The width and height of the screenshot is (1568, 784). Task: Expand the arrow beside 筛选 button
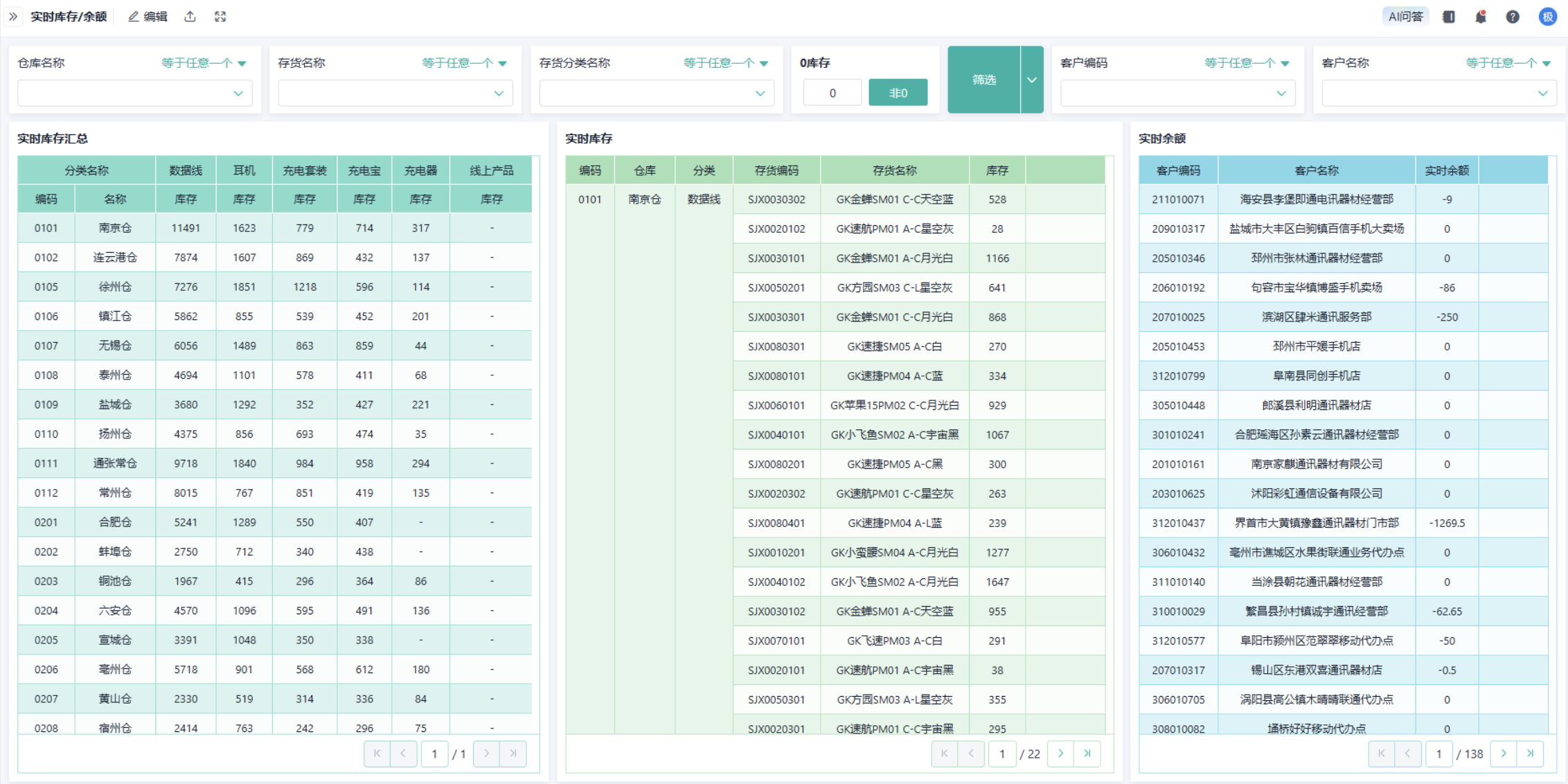(1032, 80)
